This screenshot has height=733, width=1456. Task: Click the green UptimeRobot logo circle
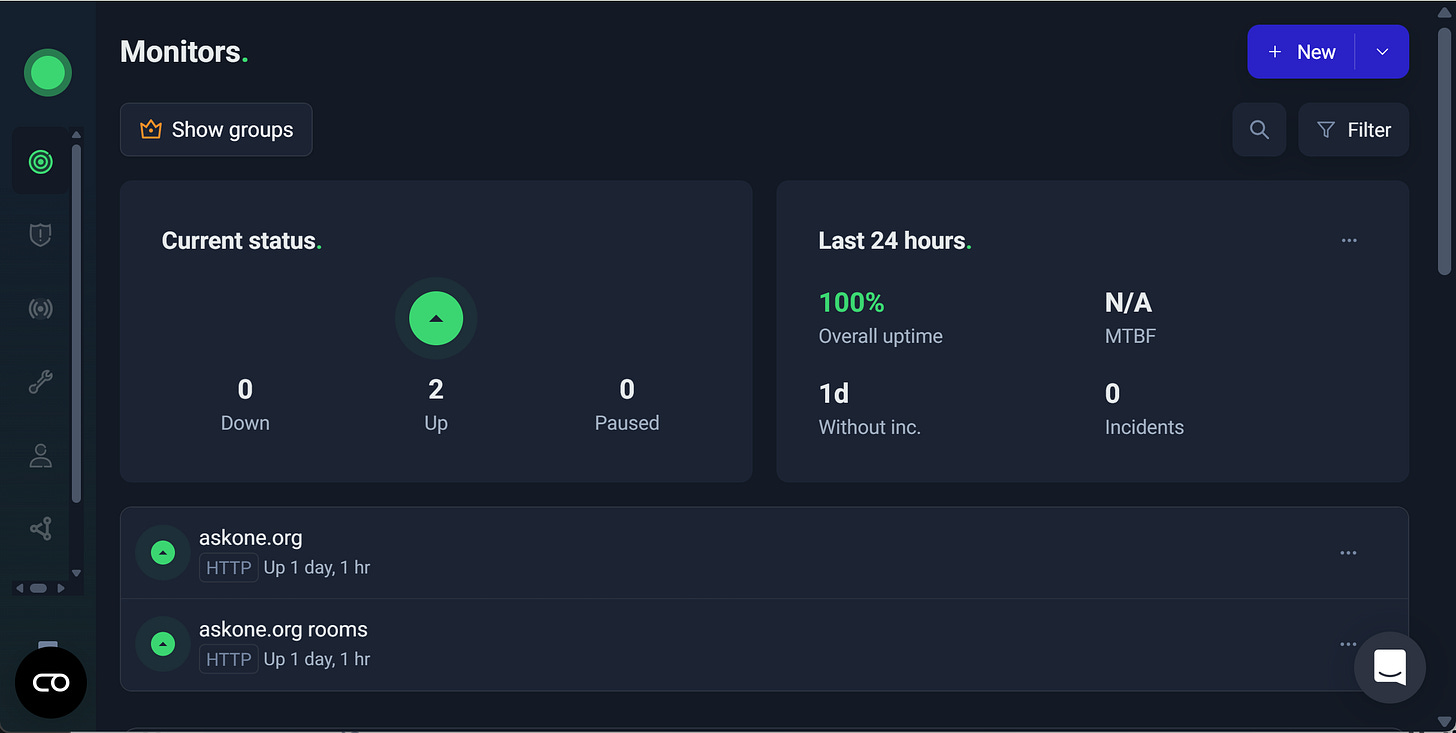click(48, 73)
